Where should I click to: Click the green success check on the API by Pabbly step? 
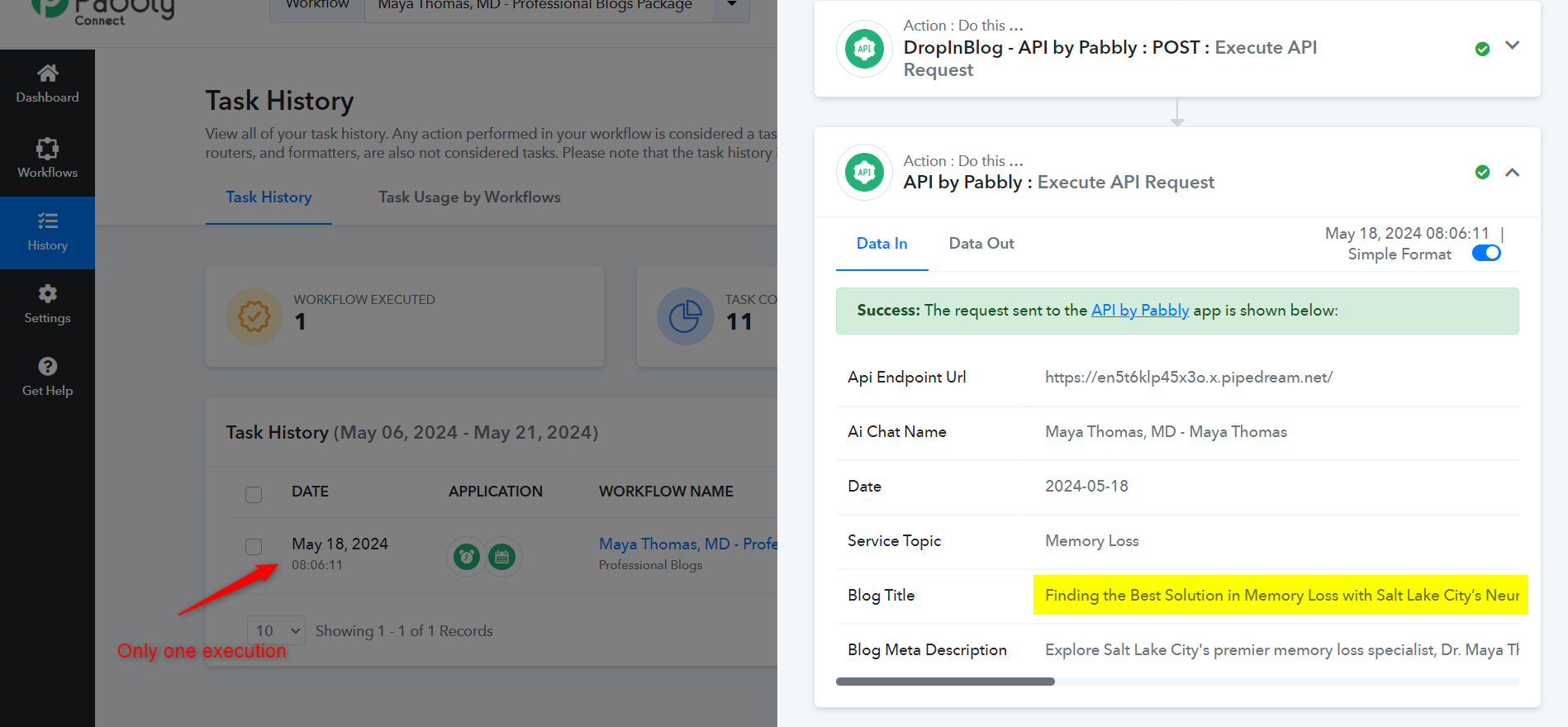click(1482, 172)
